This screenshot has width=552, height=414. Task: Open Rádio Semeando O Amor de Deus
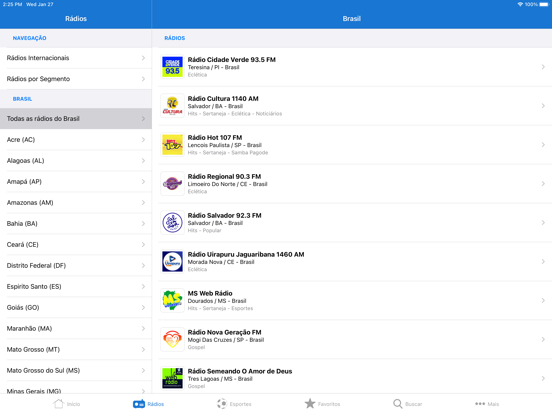[352, 377]
